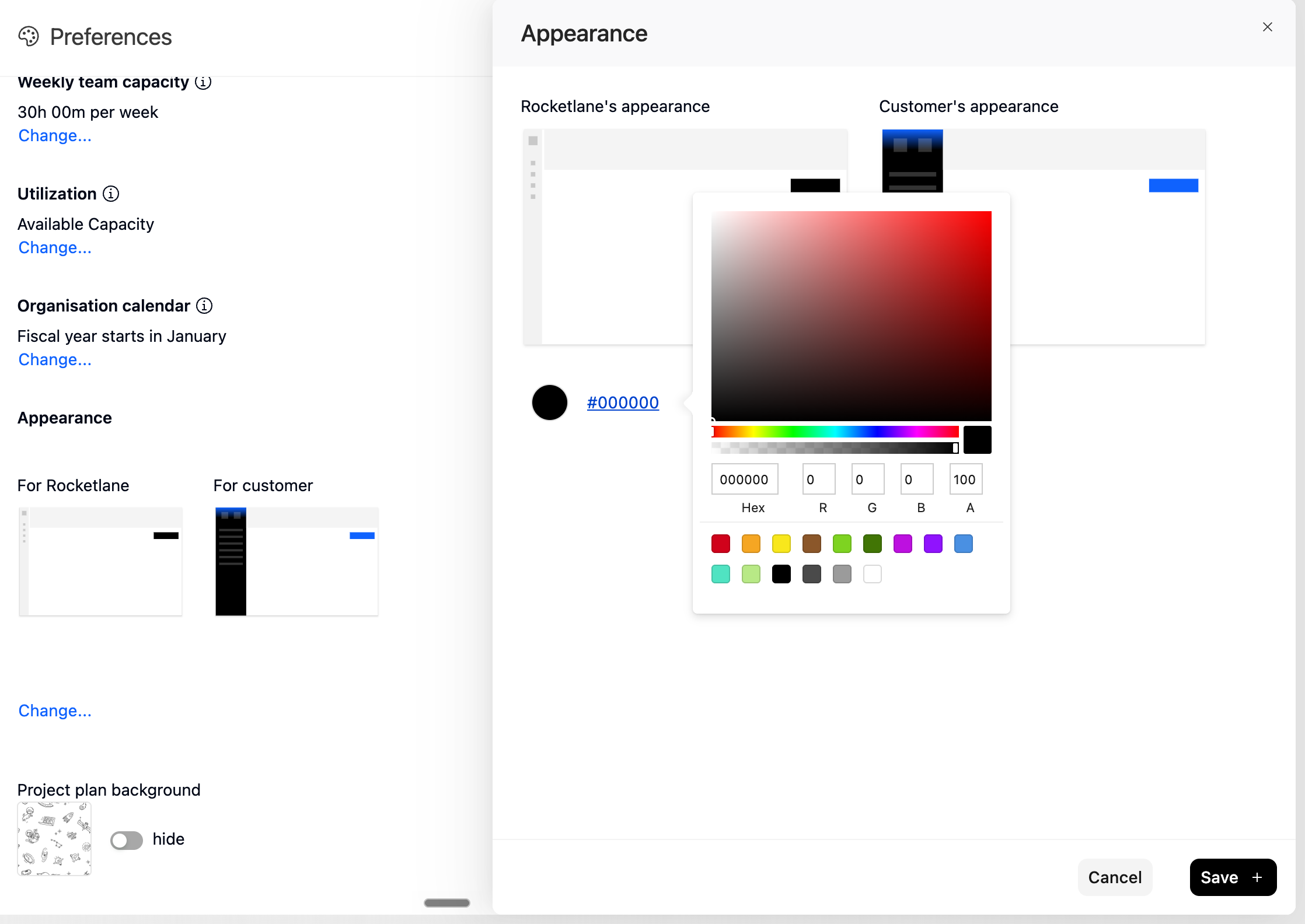The height and width of the screenshot is (924, 1305).
Task: Select the dark gray preset swatch
Action: pos(812,574)
